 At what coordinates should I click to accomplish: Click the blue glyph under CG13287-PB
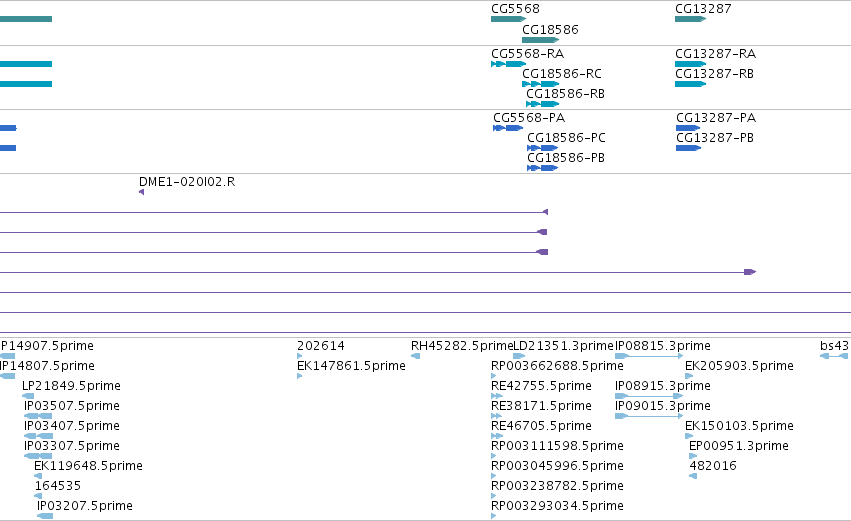(688, 148)
